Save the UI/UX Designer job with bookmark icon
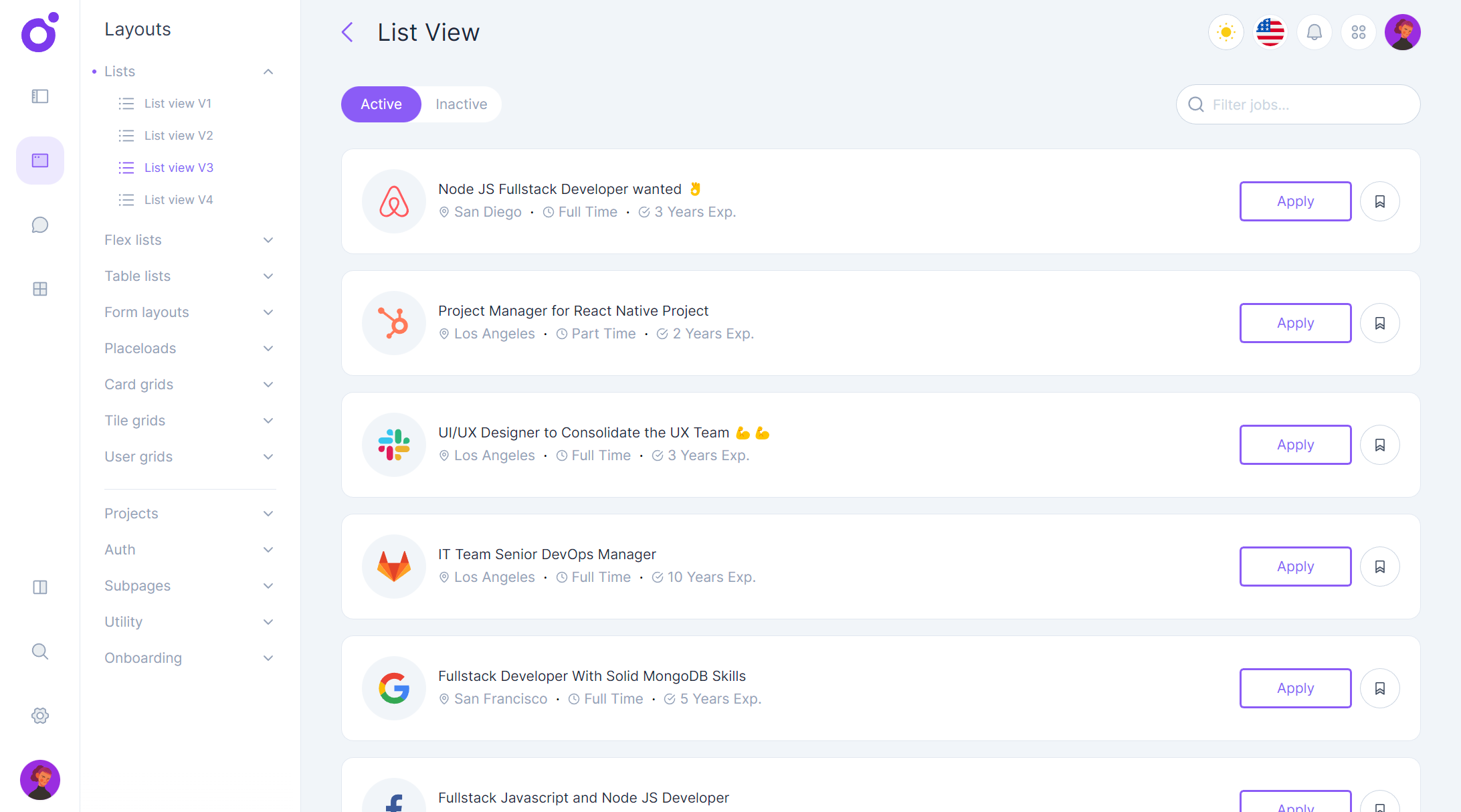 [x=1380, y=444]
